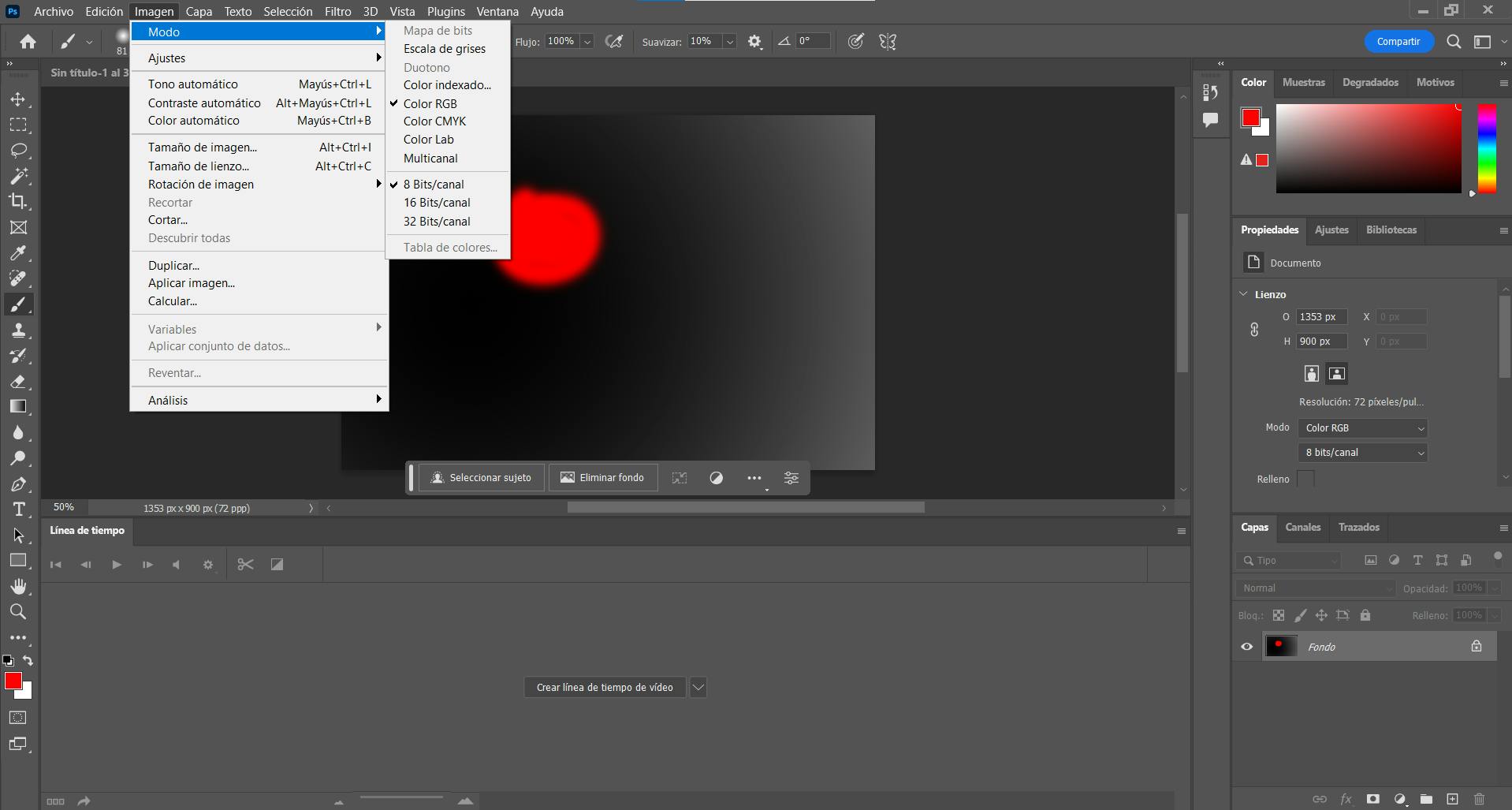Select the Rectangular Marquee tool
The width and height of the screenshot is (1512, 810).
tap(18, 125)
